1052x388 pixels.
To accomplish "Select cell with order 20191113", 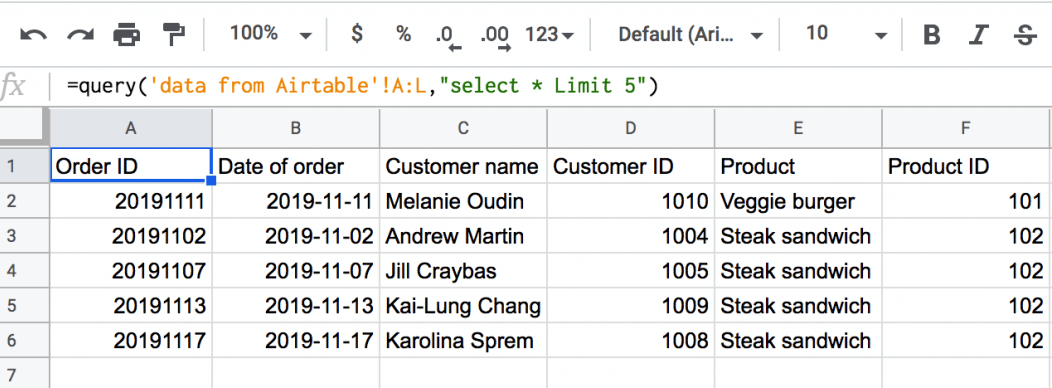I will [x=131, y=305].
